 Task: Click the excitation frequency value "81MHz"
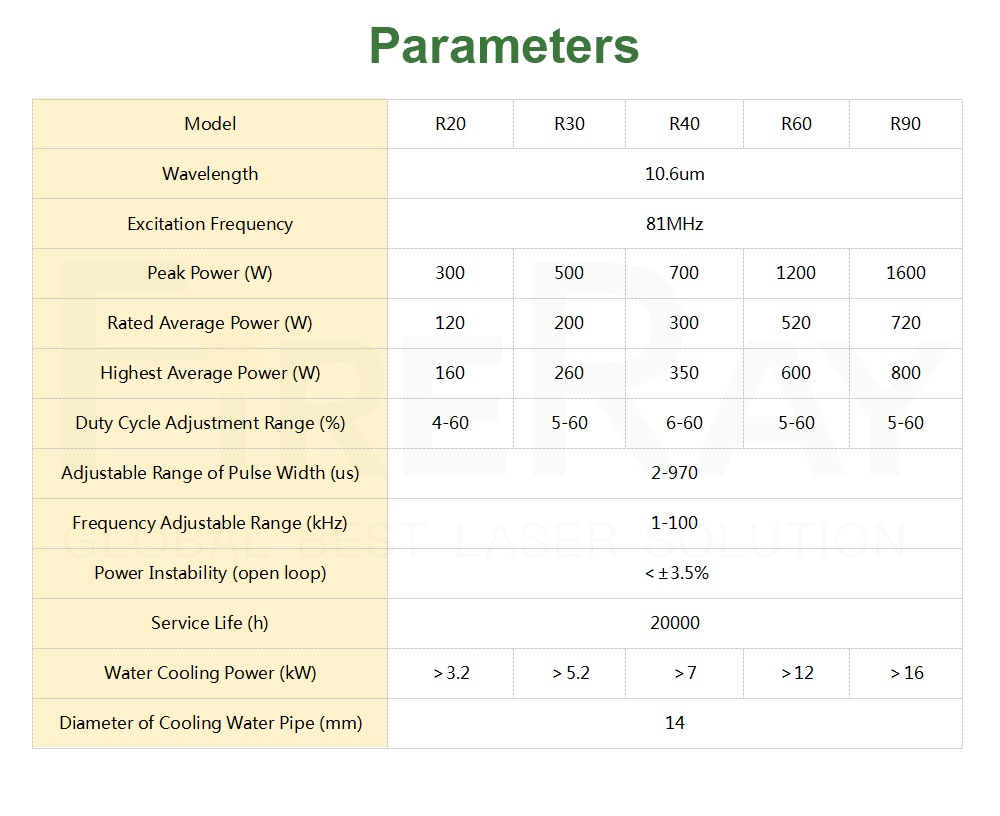675,224
